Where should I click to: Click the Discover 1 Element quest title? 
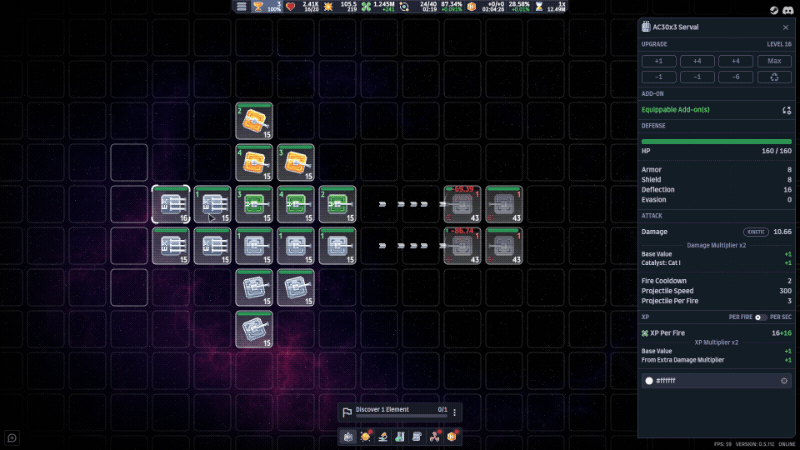[x=382, y=410]
